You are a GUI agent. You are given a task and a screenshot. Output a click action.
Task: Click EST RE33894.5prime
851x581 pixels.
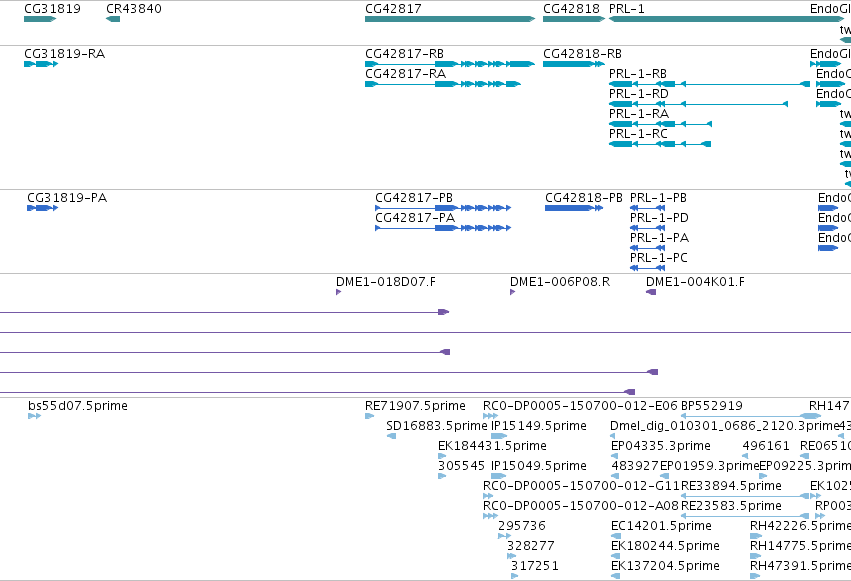(x=731, y=487)
